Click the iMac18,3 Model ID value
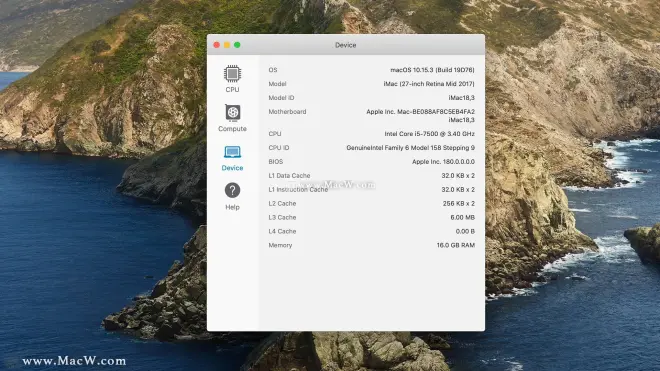 461,98
